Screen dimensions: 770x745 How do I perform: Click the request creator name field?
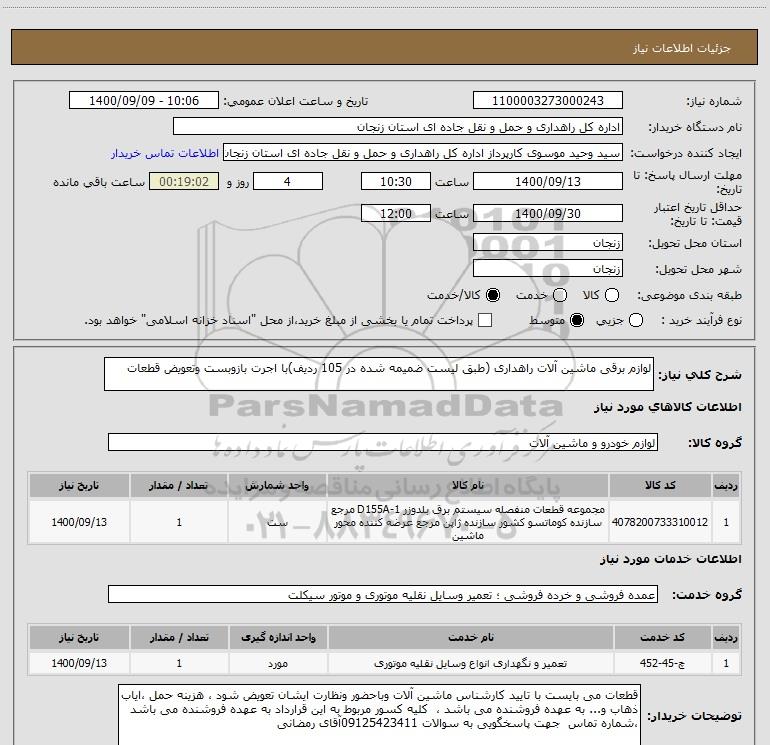click(x=423, y=153)
